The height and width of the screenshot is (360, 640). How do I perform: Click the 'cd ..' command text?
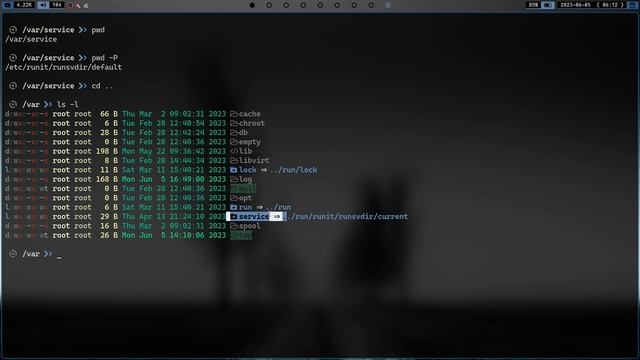tap(102, 86)
